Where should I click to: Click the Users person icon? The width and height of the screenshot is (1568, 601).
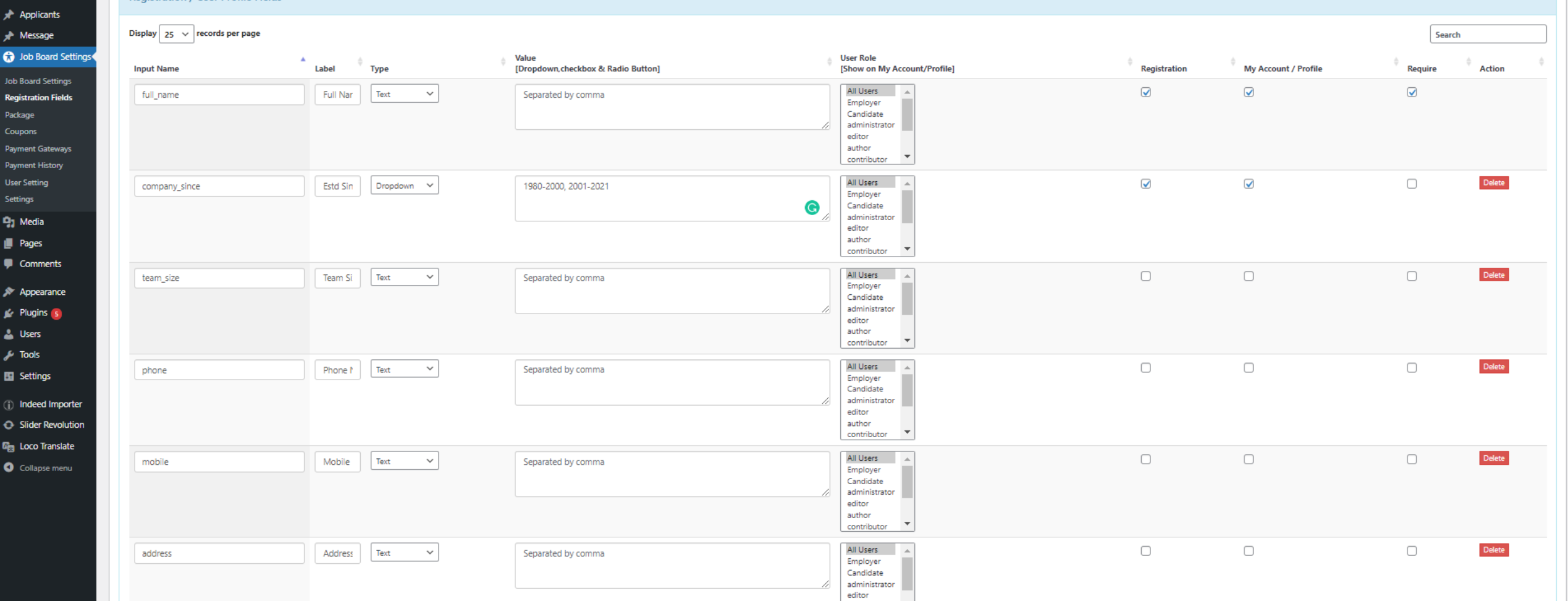9,334
